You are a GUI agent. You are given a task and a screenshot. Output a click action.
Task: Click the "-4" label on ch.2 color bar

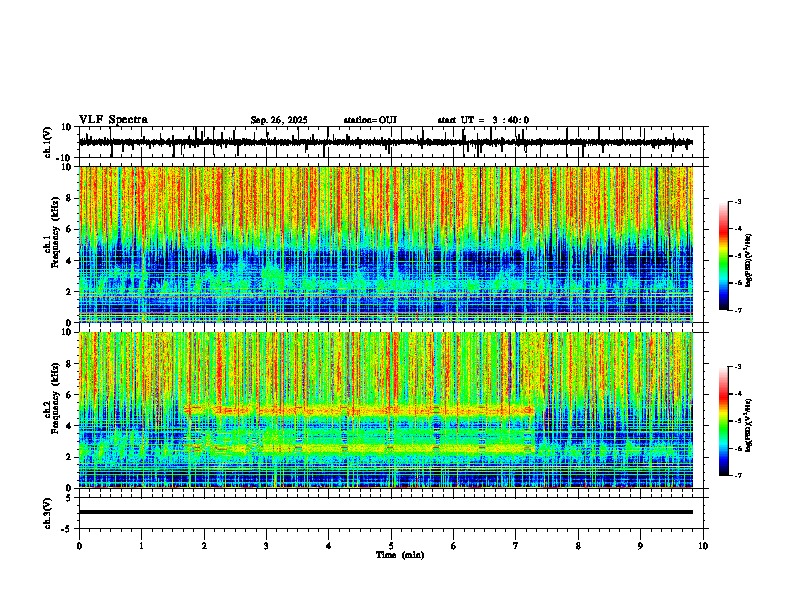738,394
